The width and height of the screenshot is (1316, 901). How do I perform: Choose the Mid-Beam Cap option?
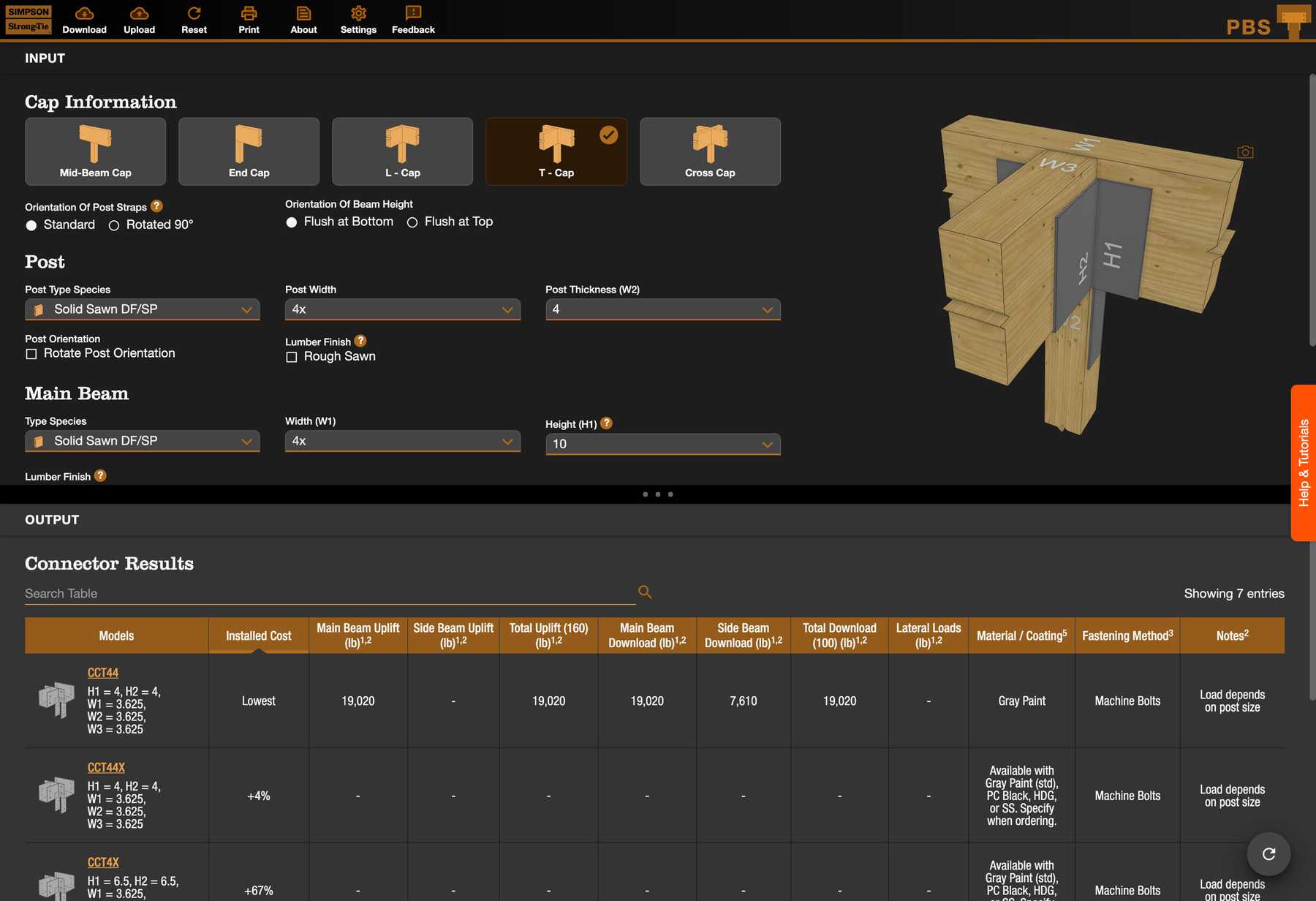point(95,151)
